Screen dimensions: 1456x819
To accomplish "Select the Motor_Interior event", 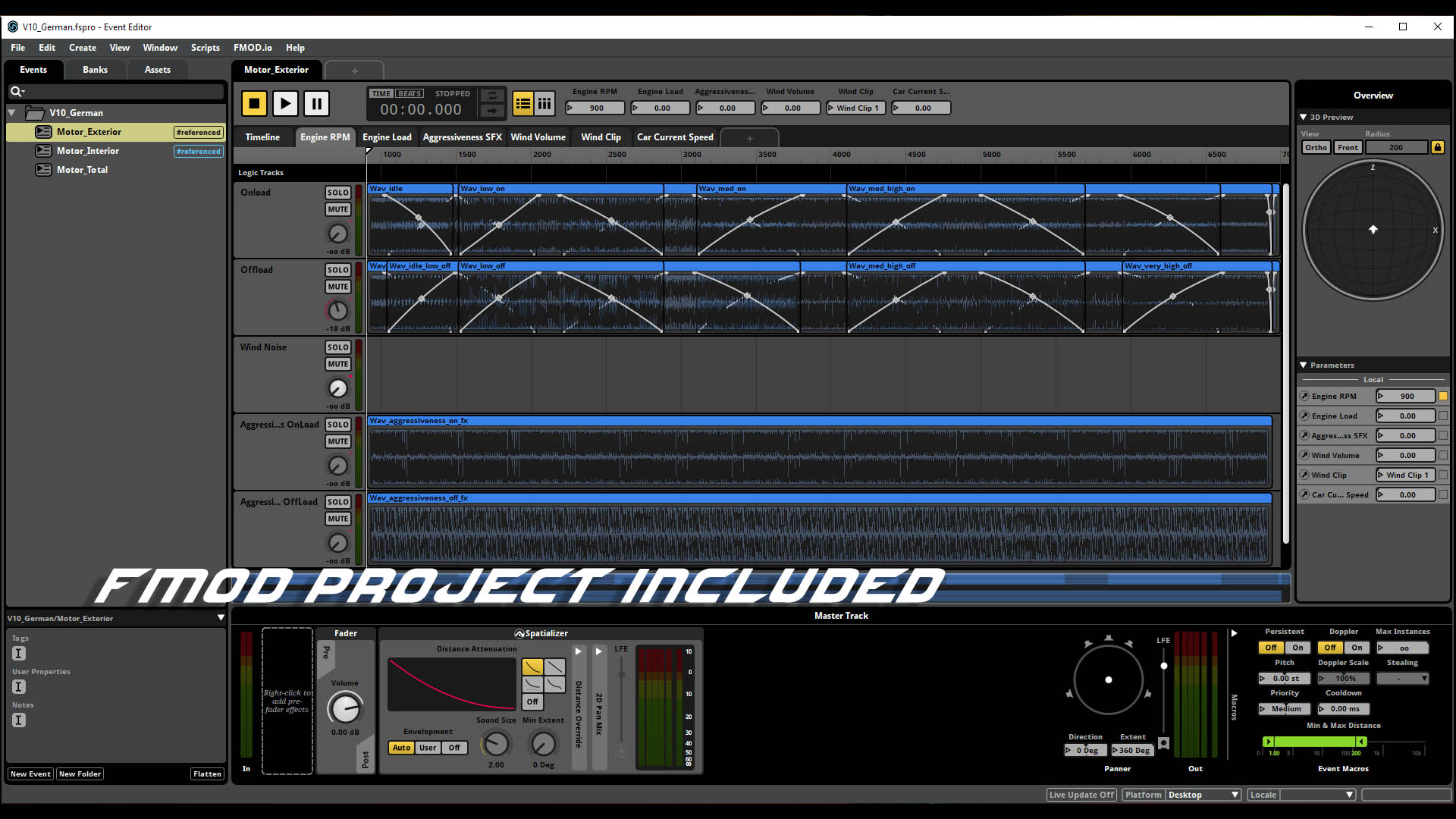I will 88,151.
